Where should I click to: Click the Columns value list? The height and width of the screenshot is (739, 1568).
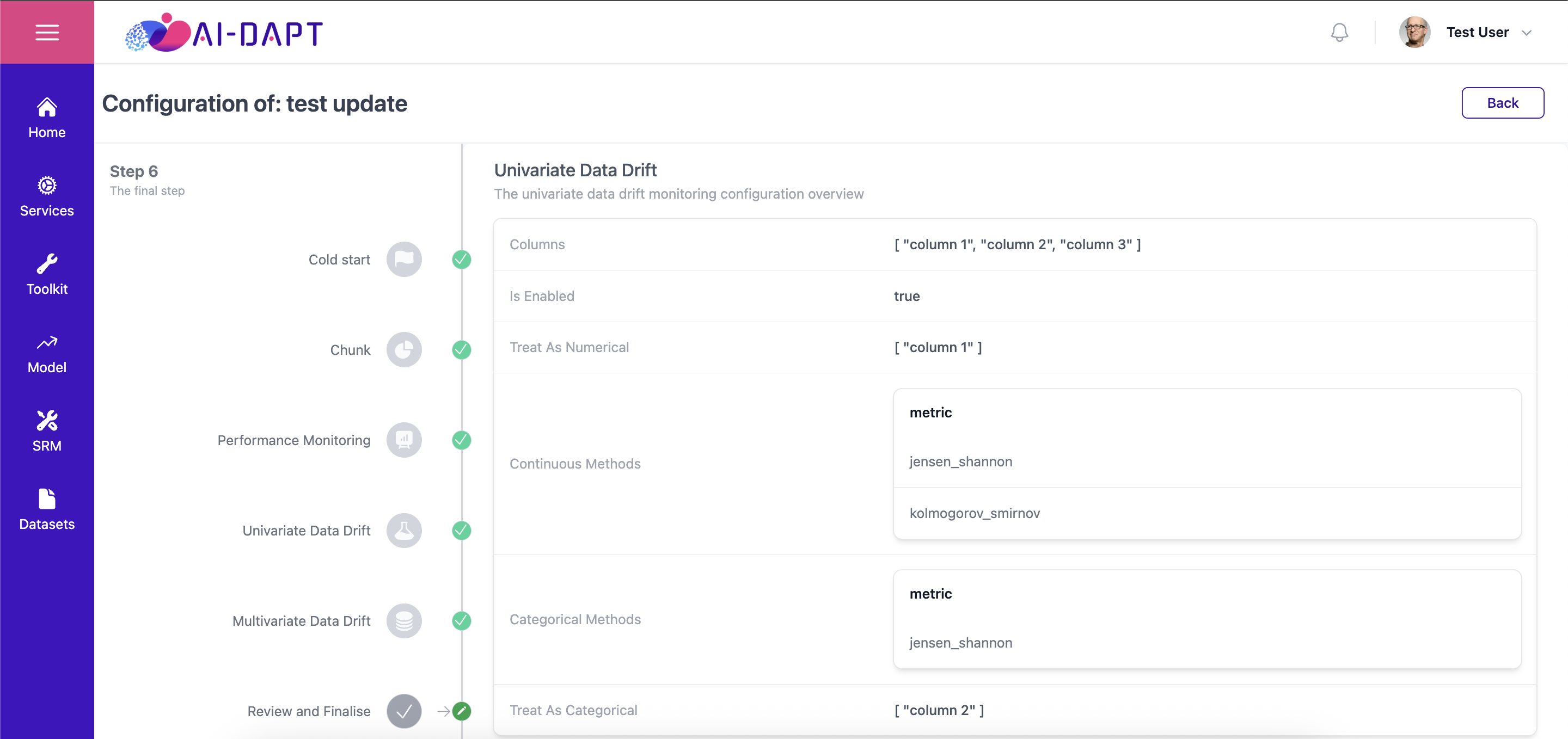tap(1017, 244)
